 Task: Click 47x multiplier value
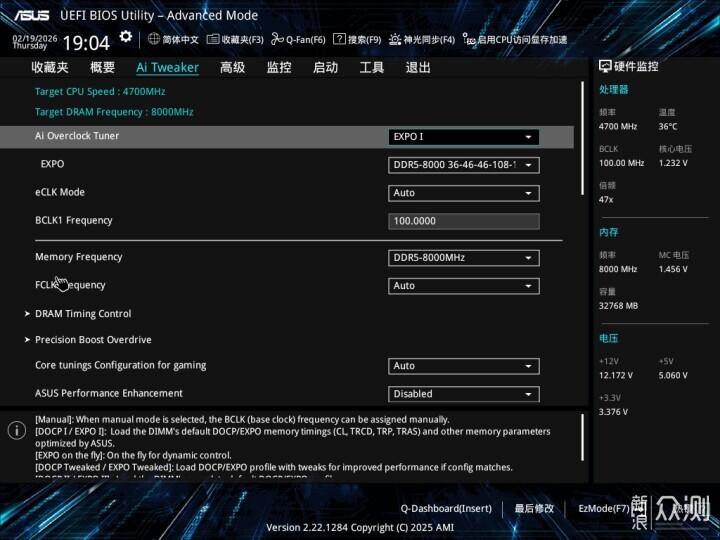(x=606, y=200)
